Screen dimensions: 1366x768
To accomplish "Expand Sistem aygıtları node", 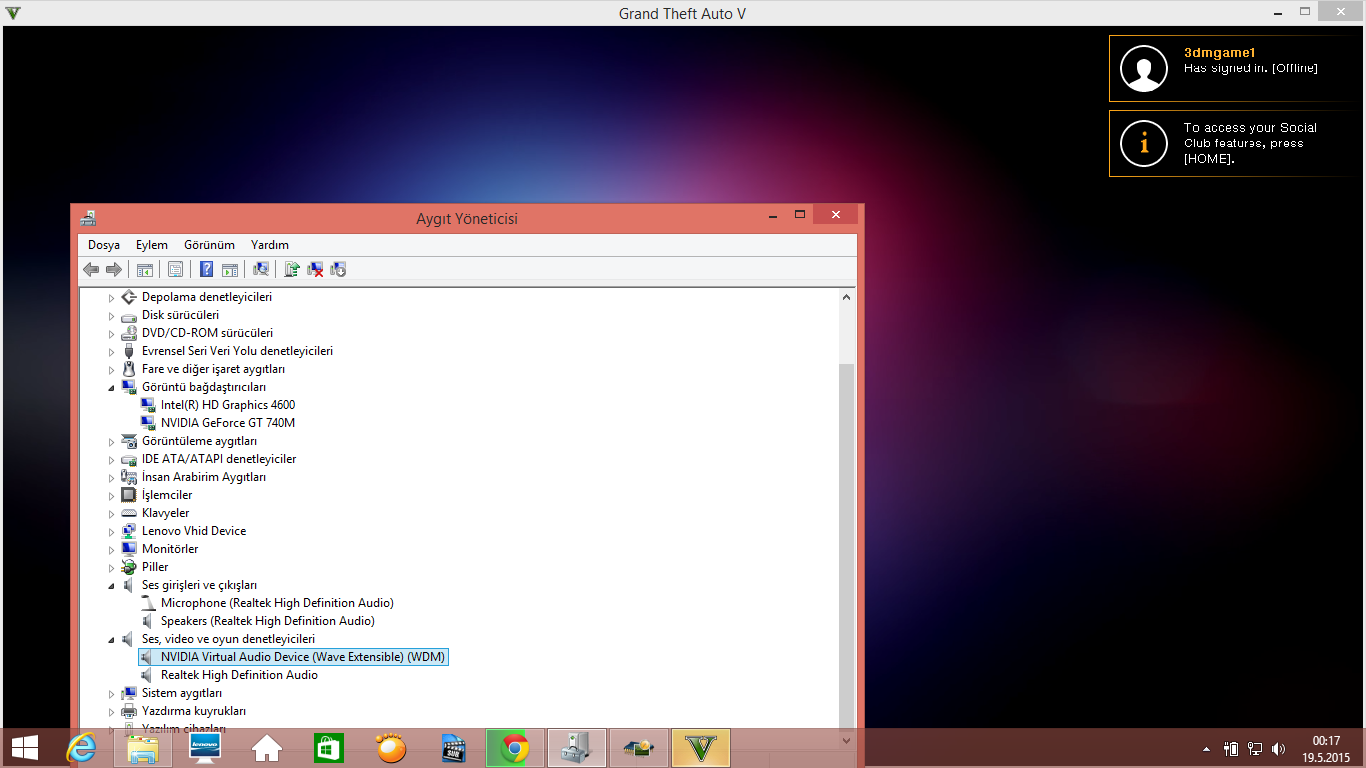I will tap(112, 694).
